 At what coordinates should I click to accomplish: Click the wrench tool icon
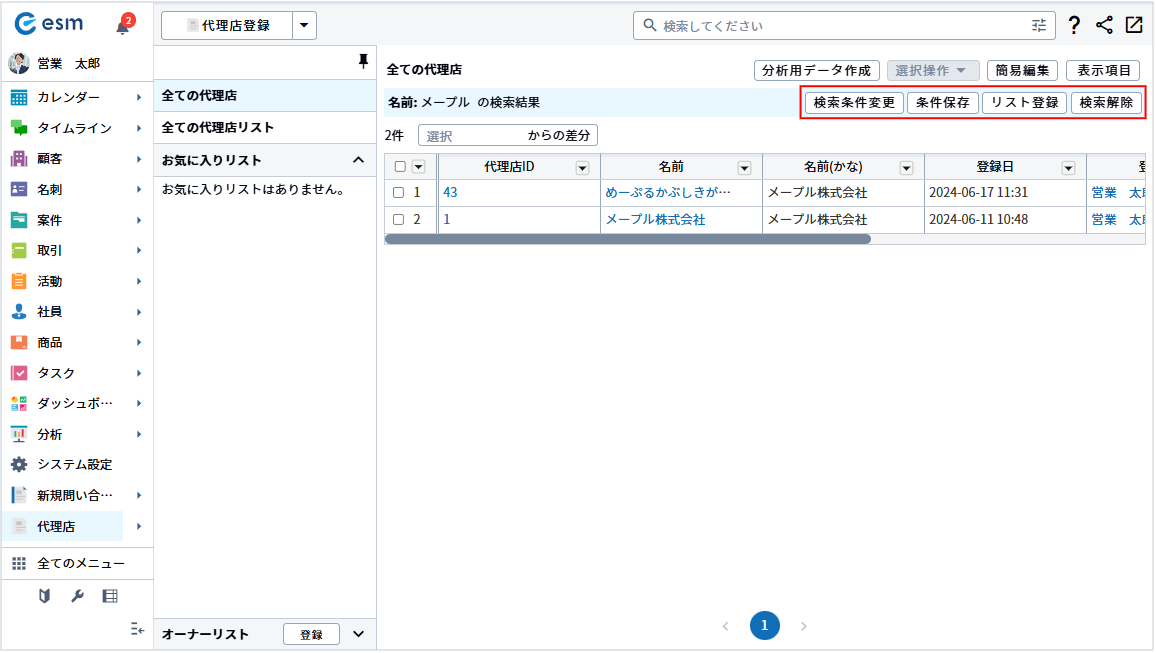77,596
